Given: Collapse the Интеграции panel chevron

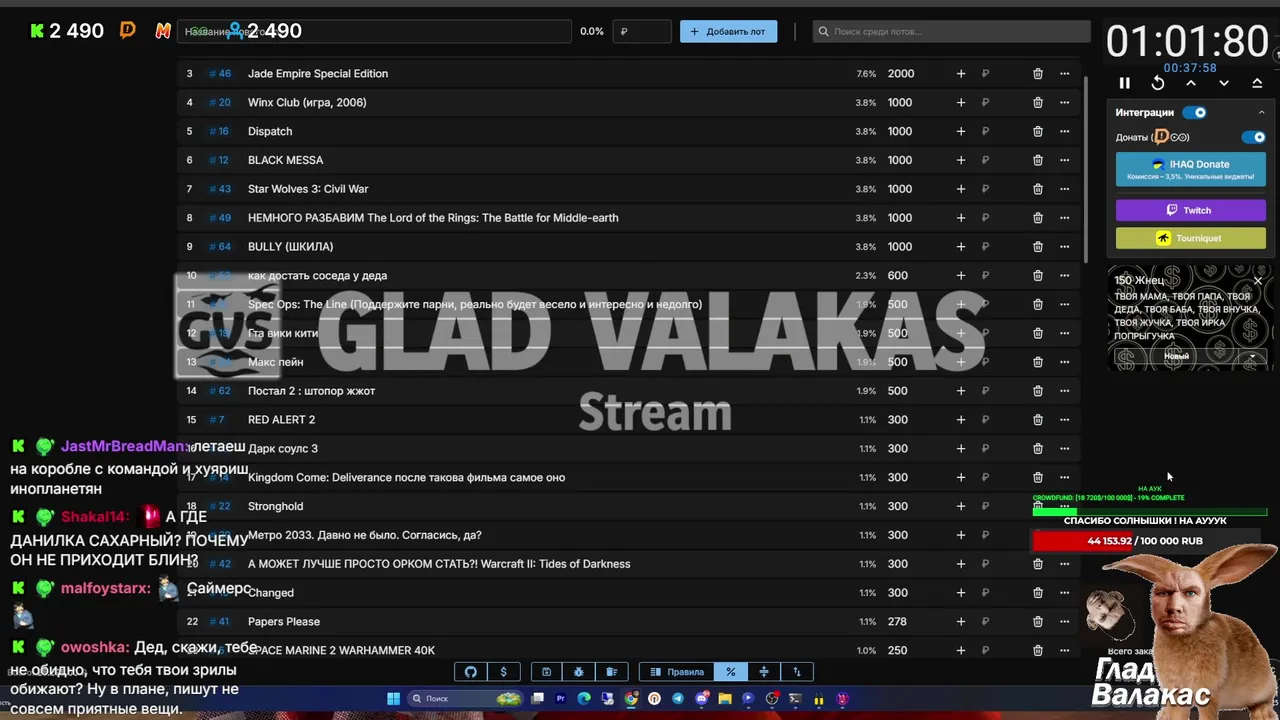Looking at the screenshot, I should click(x=1261, y=113).
